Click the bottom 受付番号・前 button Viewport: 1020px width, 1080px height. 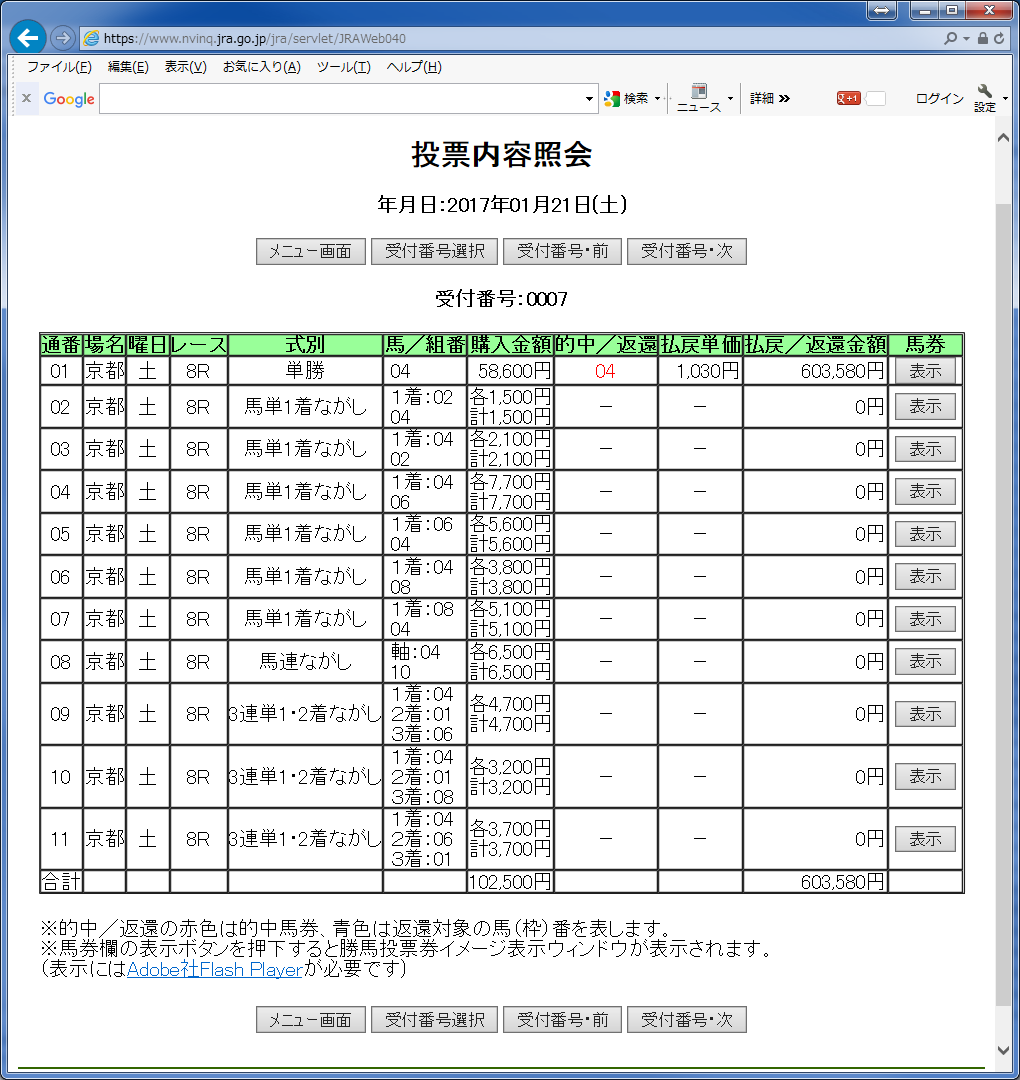coord(563,1019)
